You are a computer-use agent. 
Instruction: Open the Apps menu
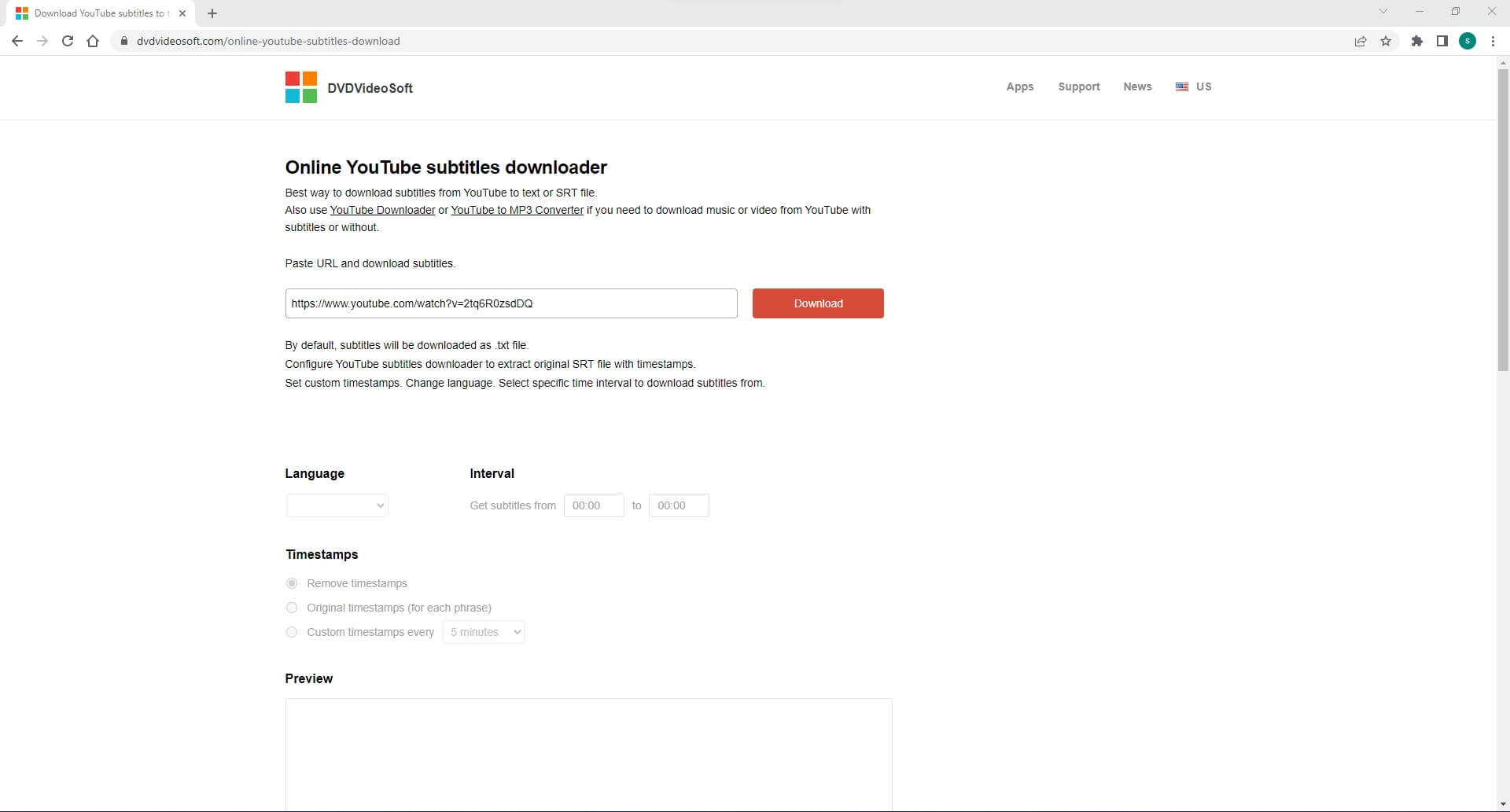tap(1020, 86)
